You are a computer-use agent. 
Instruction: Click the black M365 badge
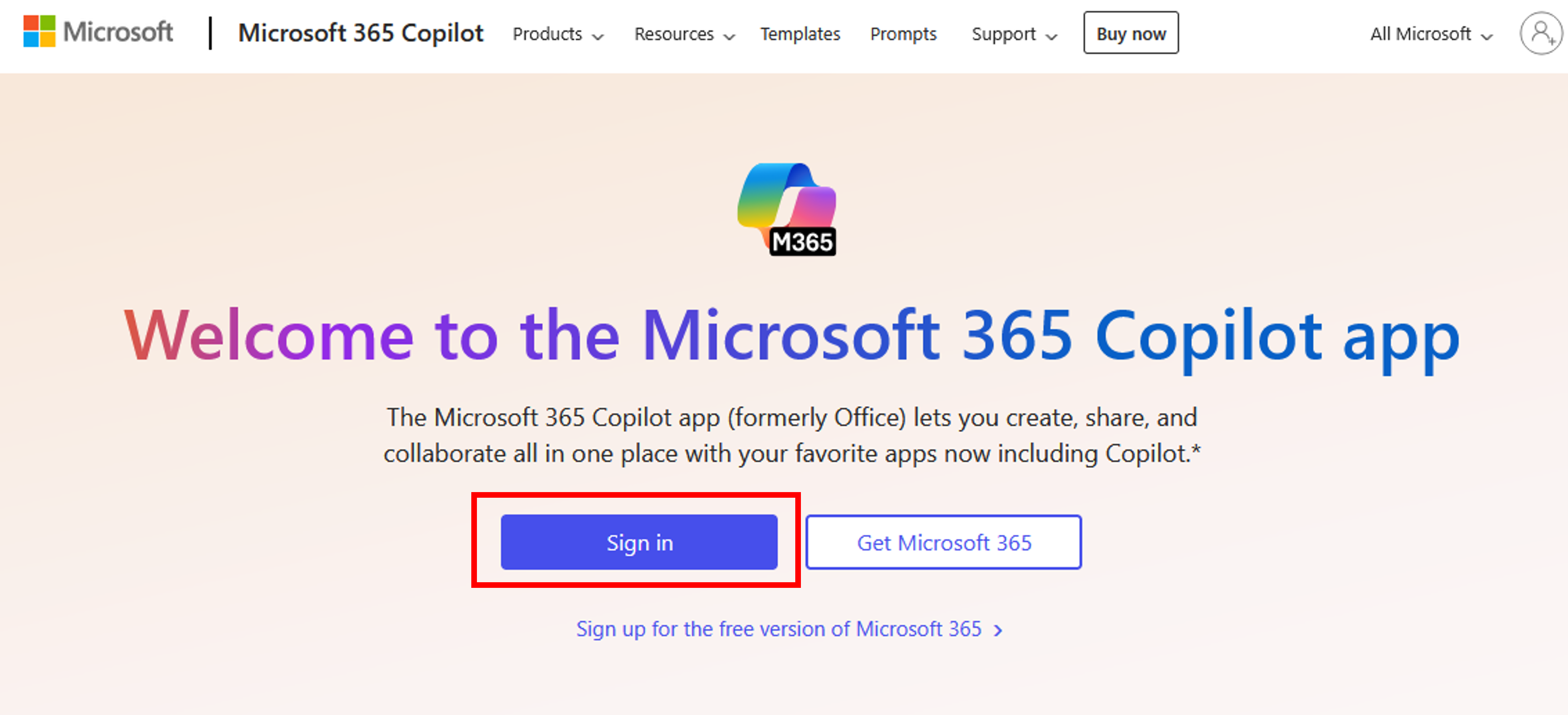pyautogui.click(x=802, y=242)
